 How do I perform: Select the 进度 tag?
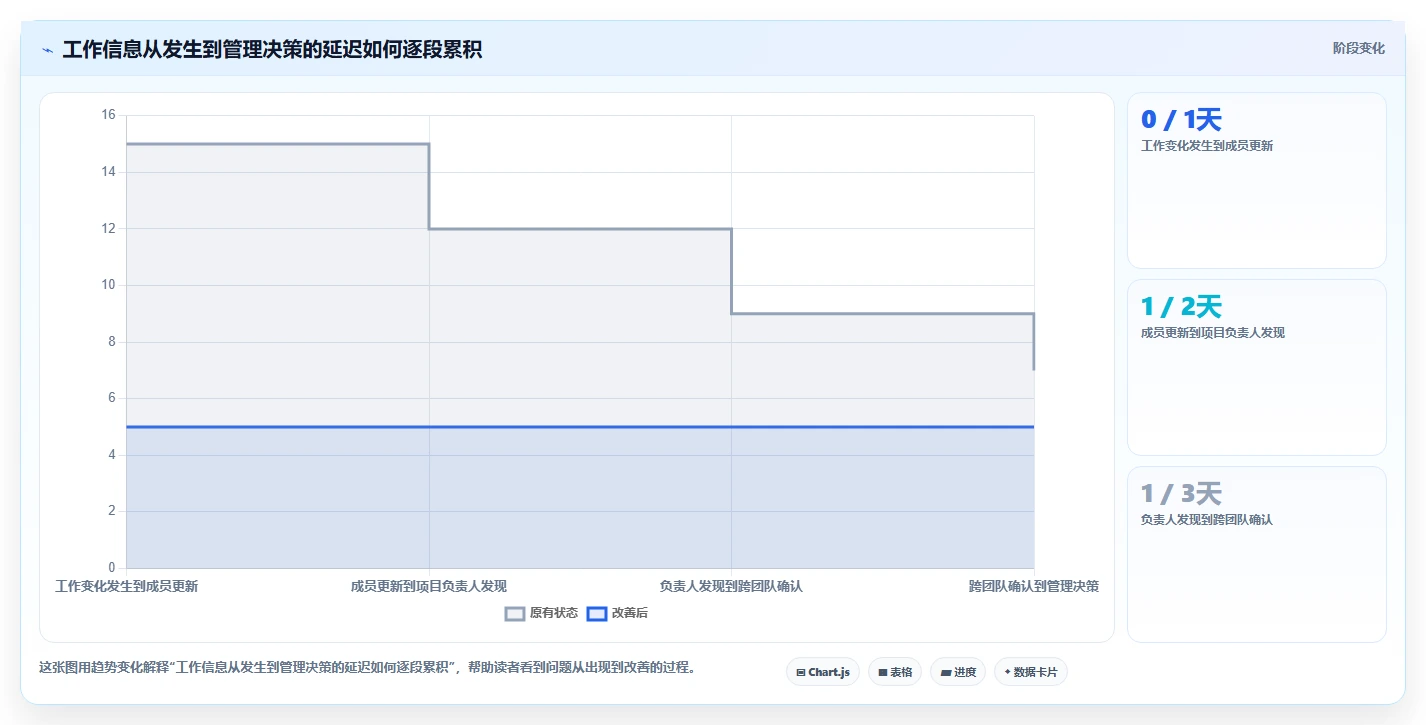pos(958,672)
